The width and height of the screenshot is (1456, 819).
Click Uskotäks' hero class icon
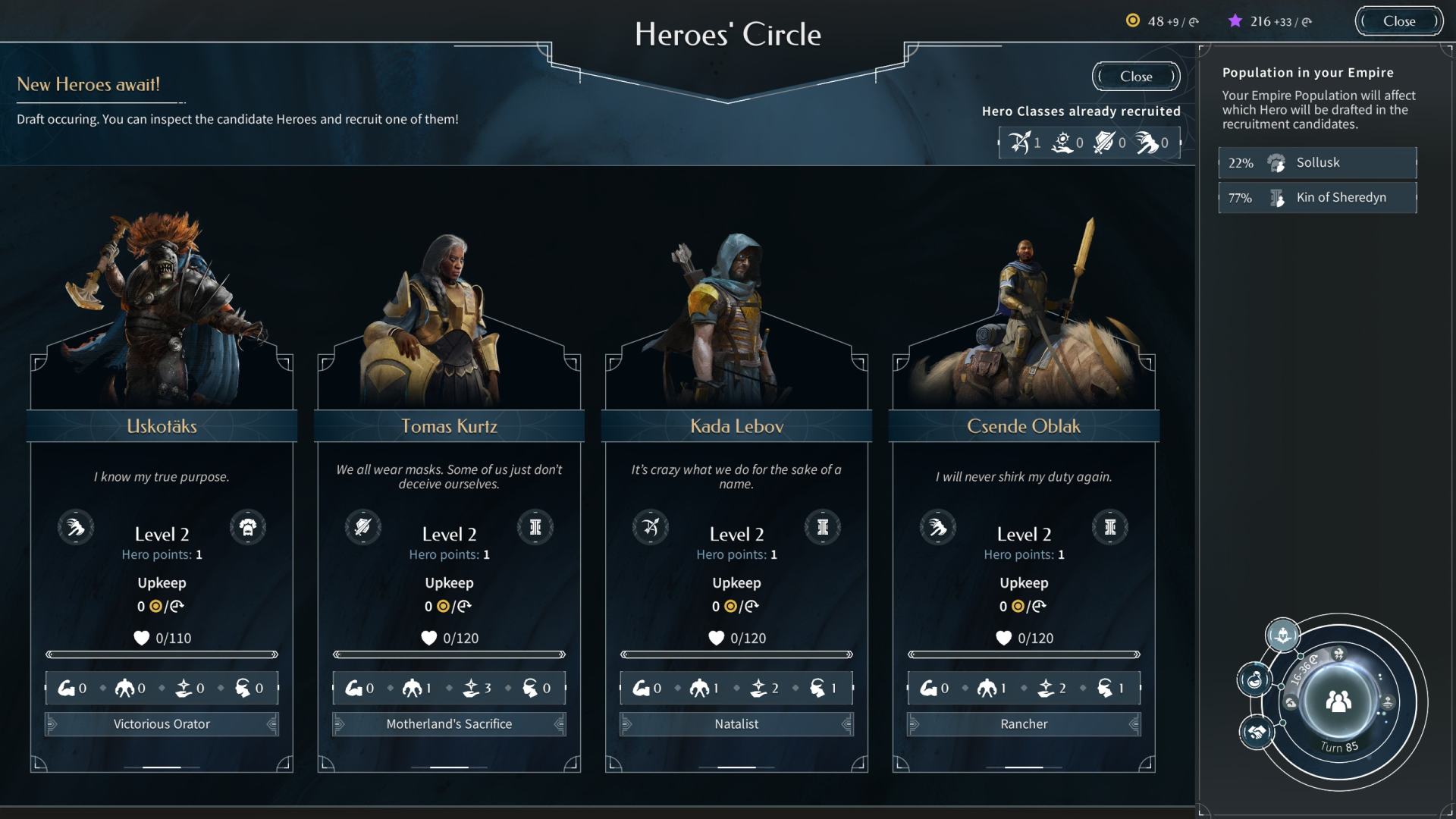click(76, 527)
